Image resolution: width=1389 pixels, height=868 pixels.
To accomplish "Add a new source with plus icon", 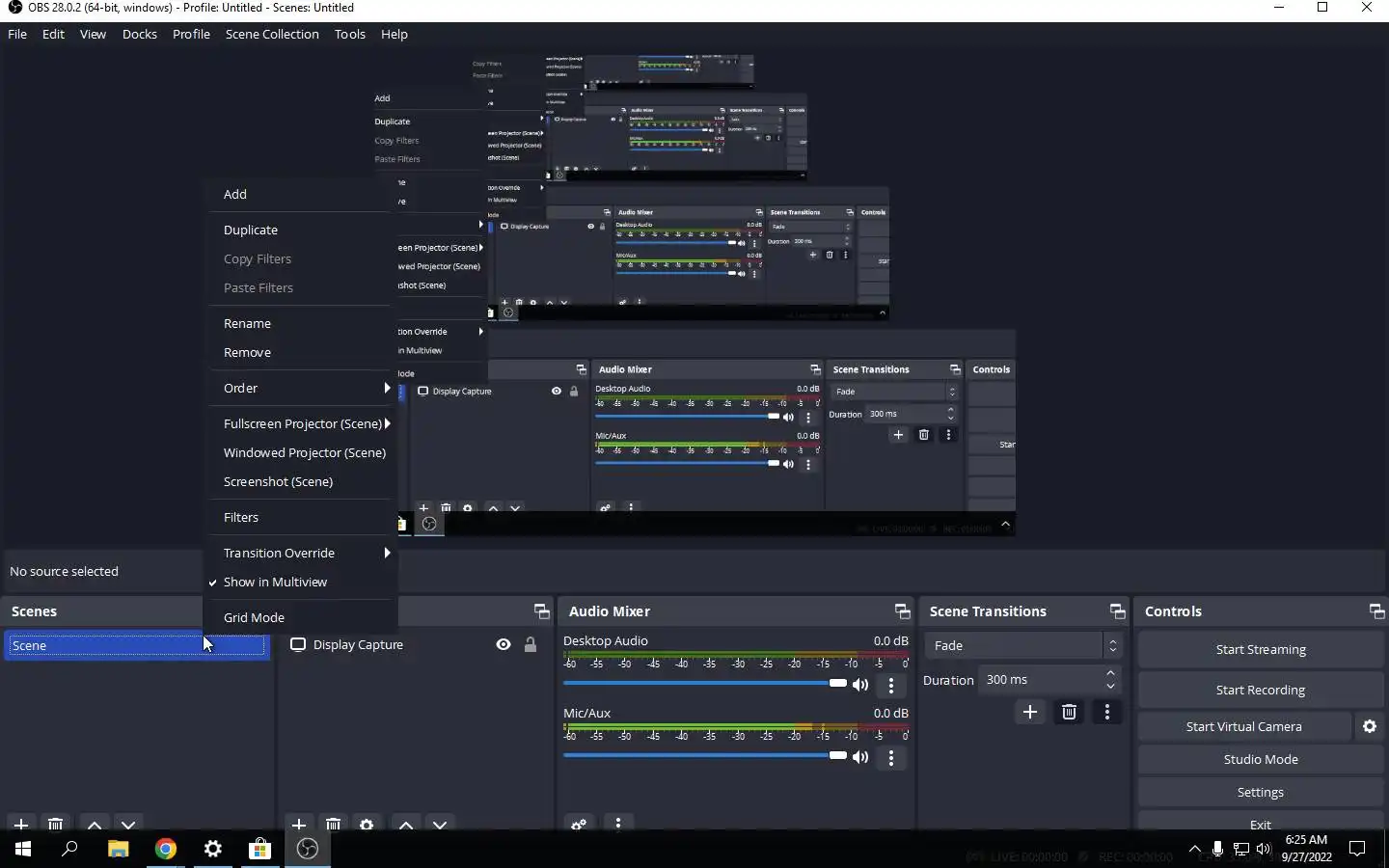I will [x=299, y=825].
